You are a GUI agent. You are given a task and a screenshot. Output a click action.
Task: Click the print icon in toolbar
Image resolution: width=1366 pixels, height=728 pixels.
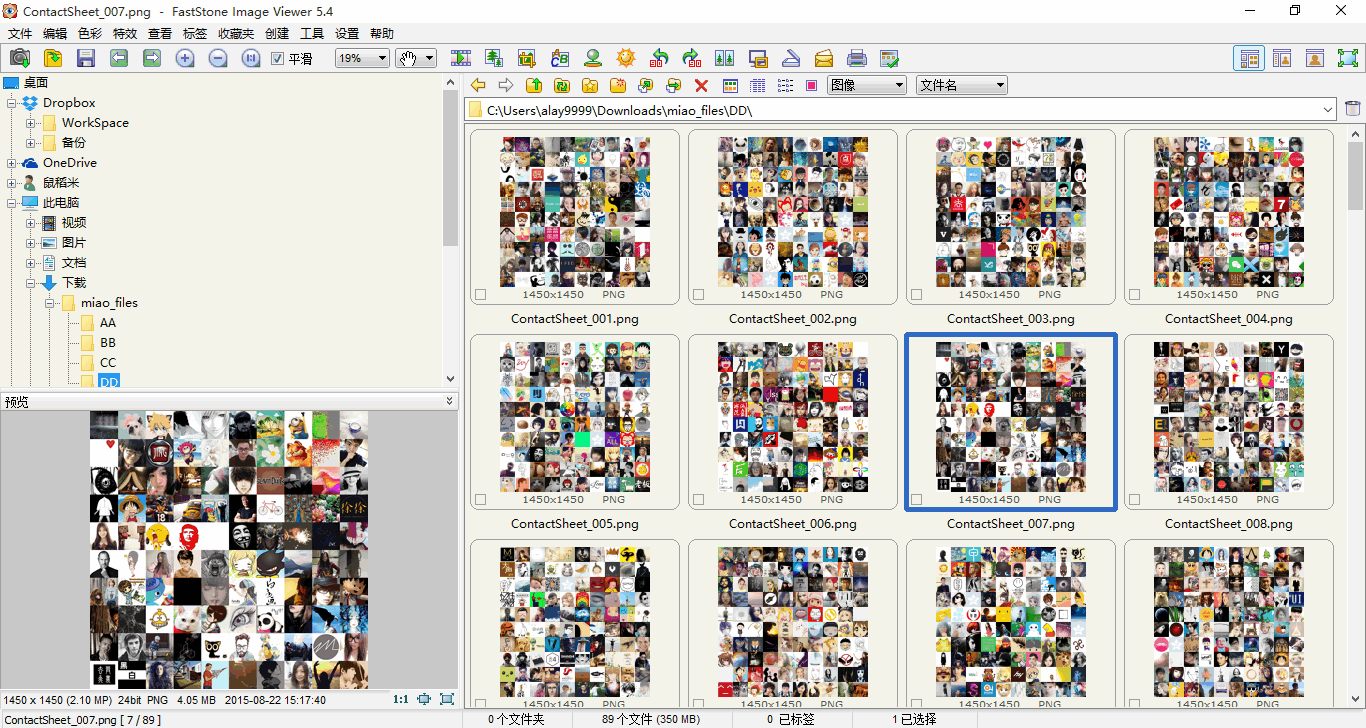point(857,58)
